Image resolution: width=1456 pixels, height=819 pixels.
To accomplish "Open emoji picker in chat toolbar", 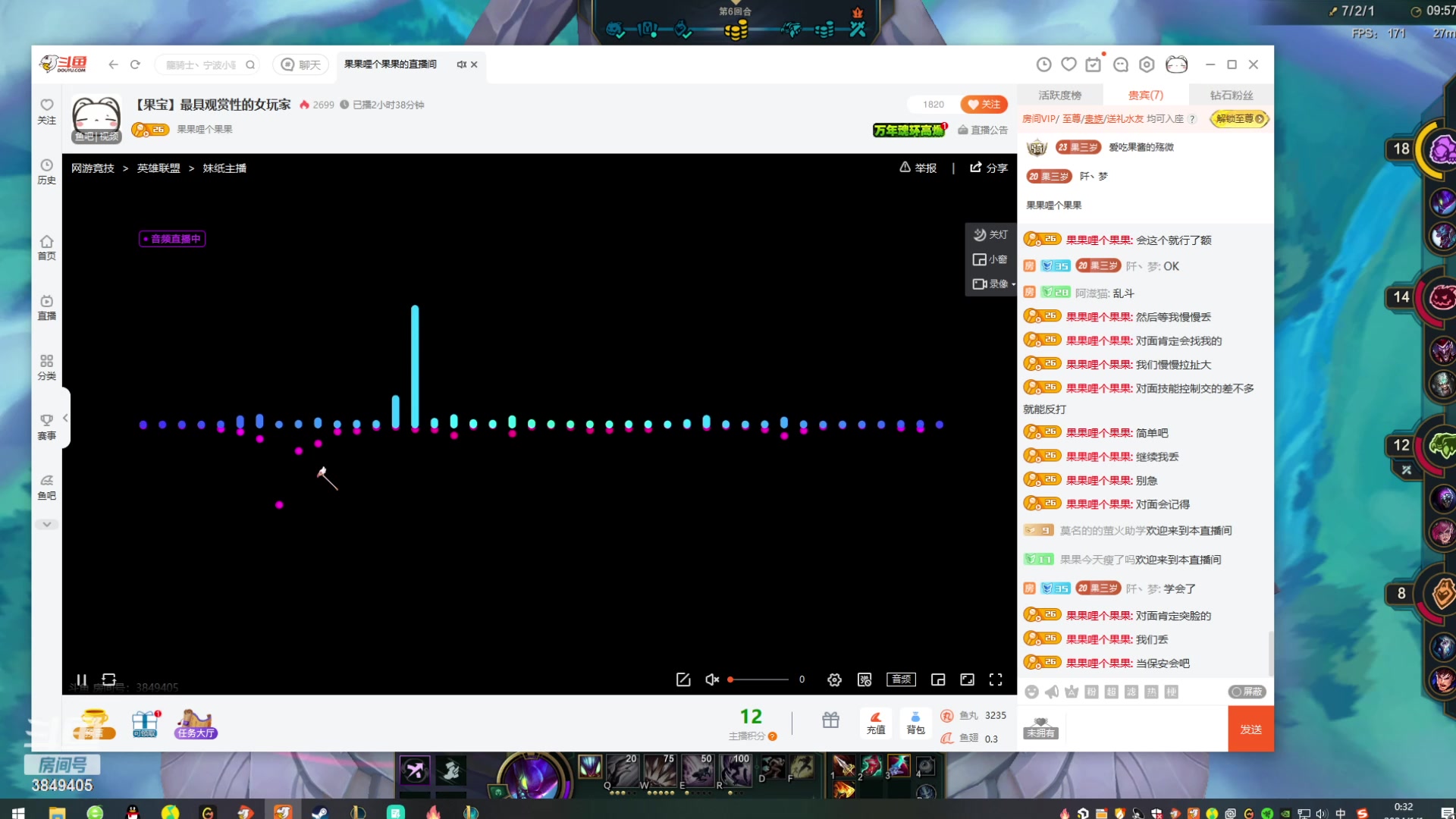I will 1031,692.
